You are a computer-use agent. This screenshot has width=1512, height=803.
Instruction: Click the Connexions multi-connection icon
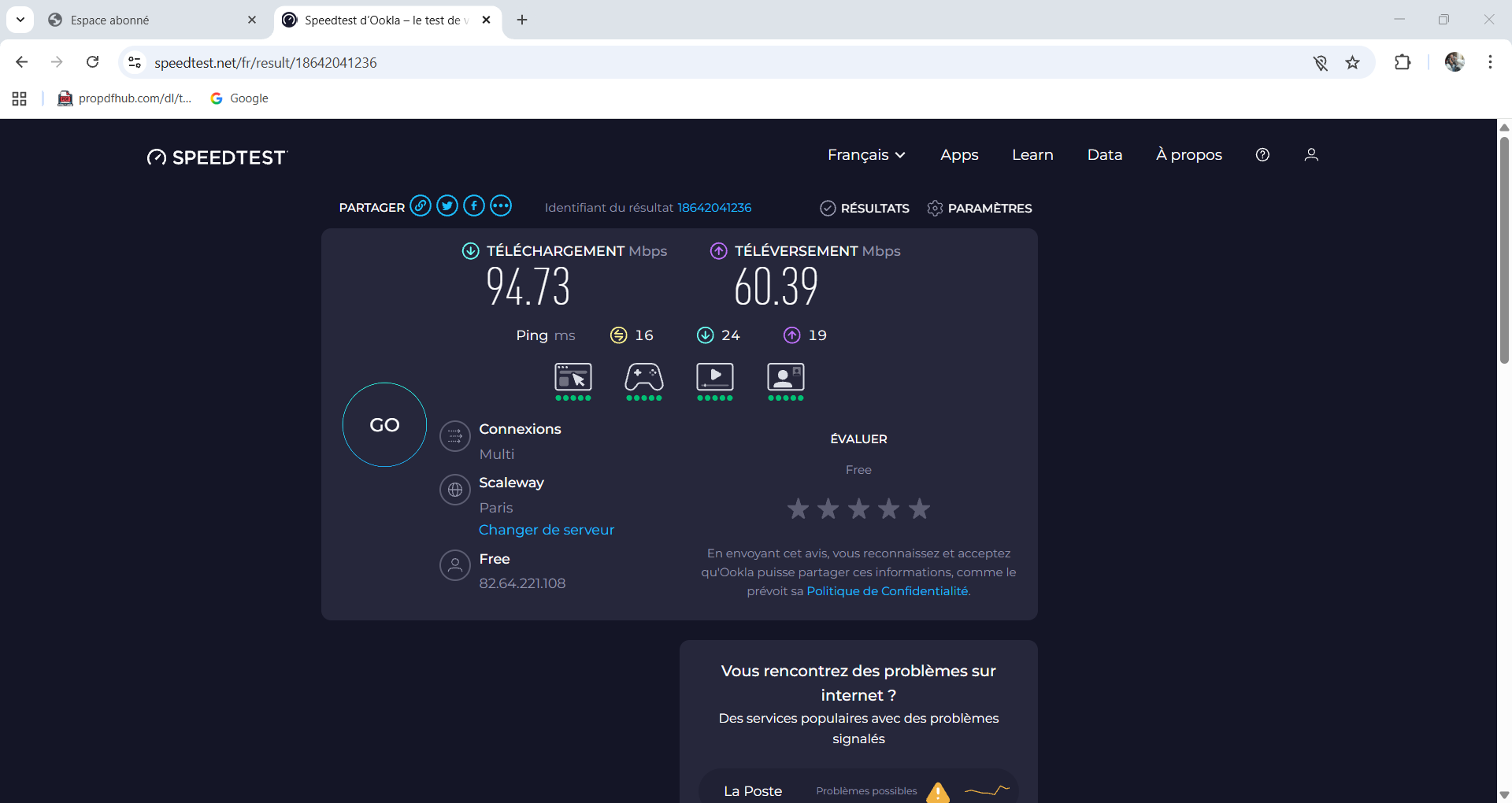point(455,436)
